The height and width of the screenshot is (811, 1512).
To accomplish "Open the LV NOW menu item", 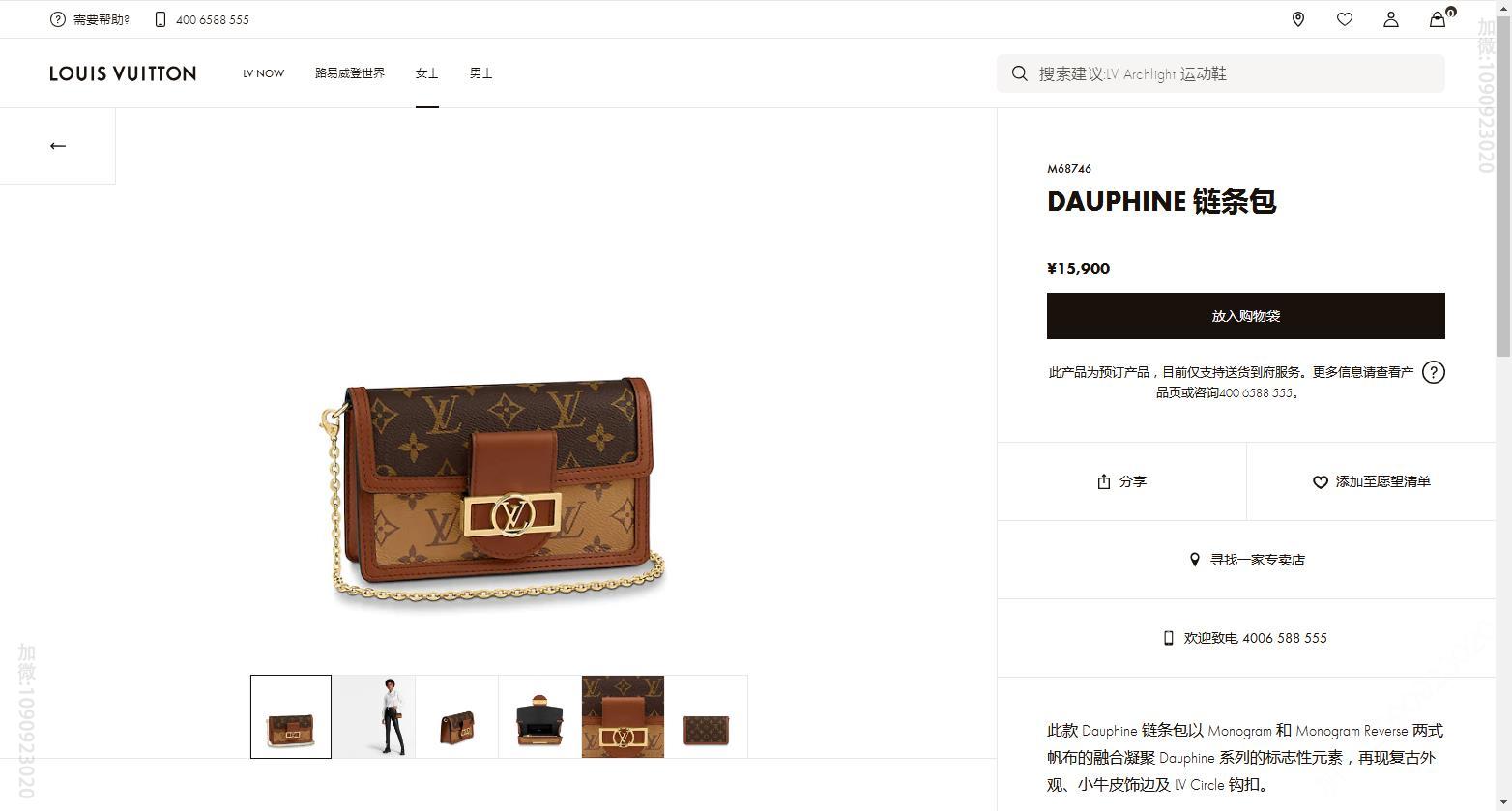I will (263, 73).
